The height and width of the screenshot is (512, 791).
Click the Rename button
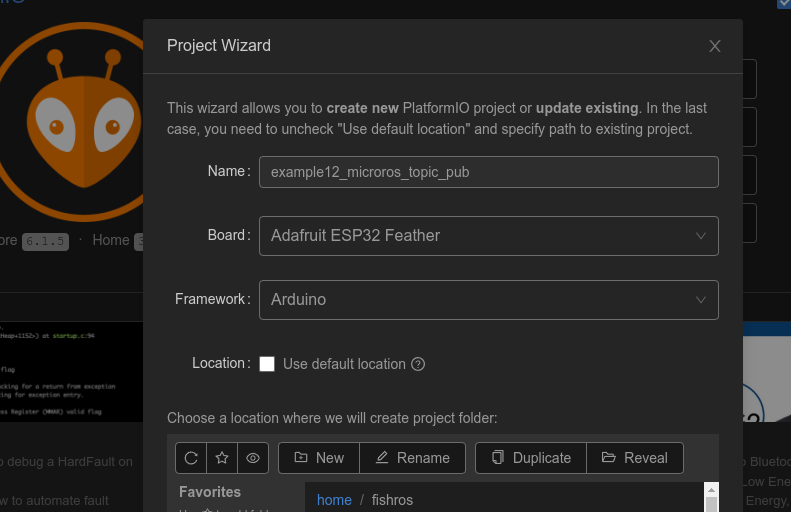(412, 458)
